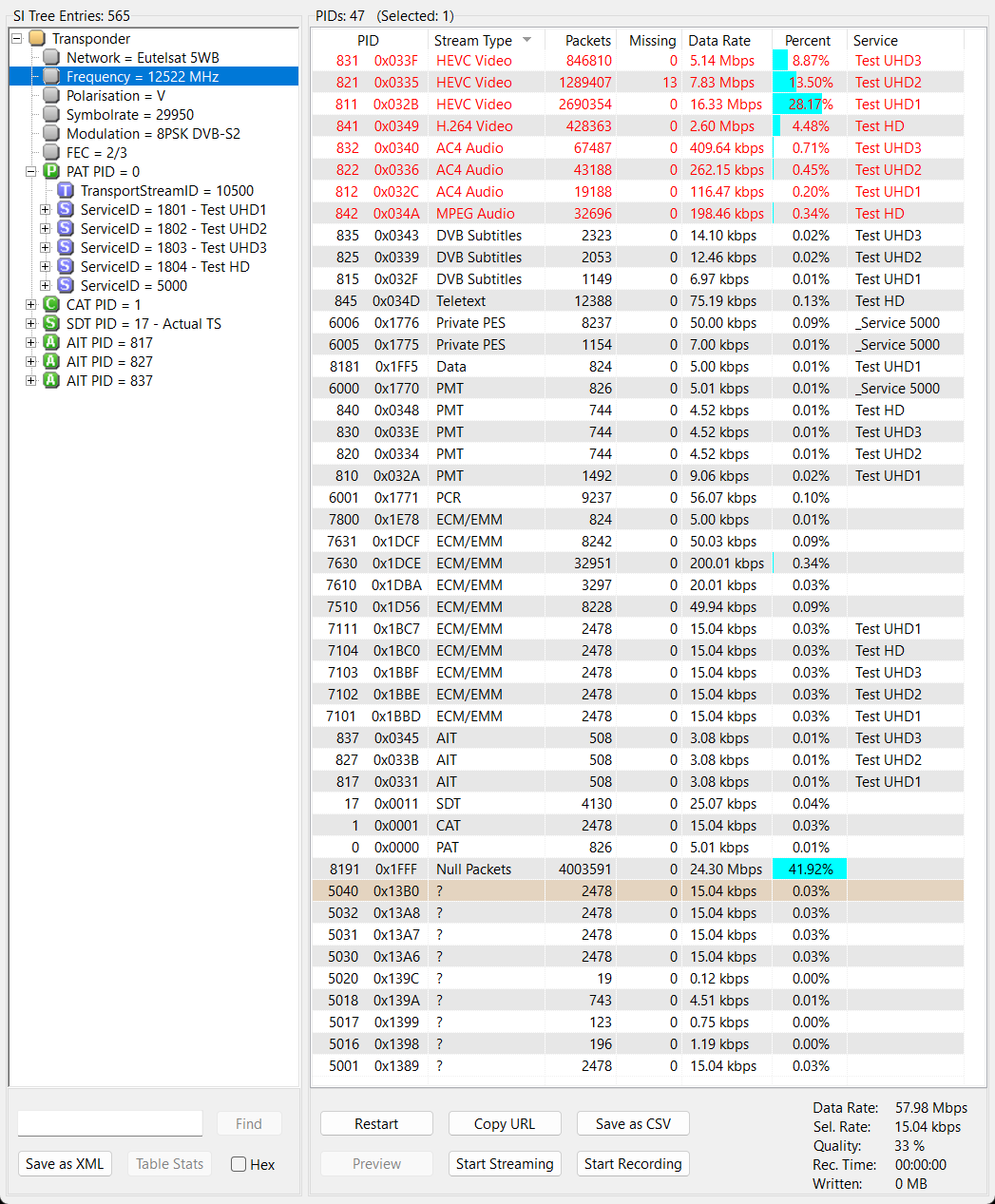Click the S icon for ServiceID 1804
Viewport: 995px width, 1204px height.
(x=66, y=267)
